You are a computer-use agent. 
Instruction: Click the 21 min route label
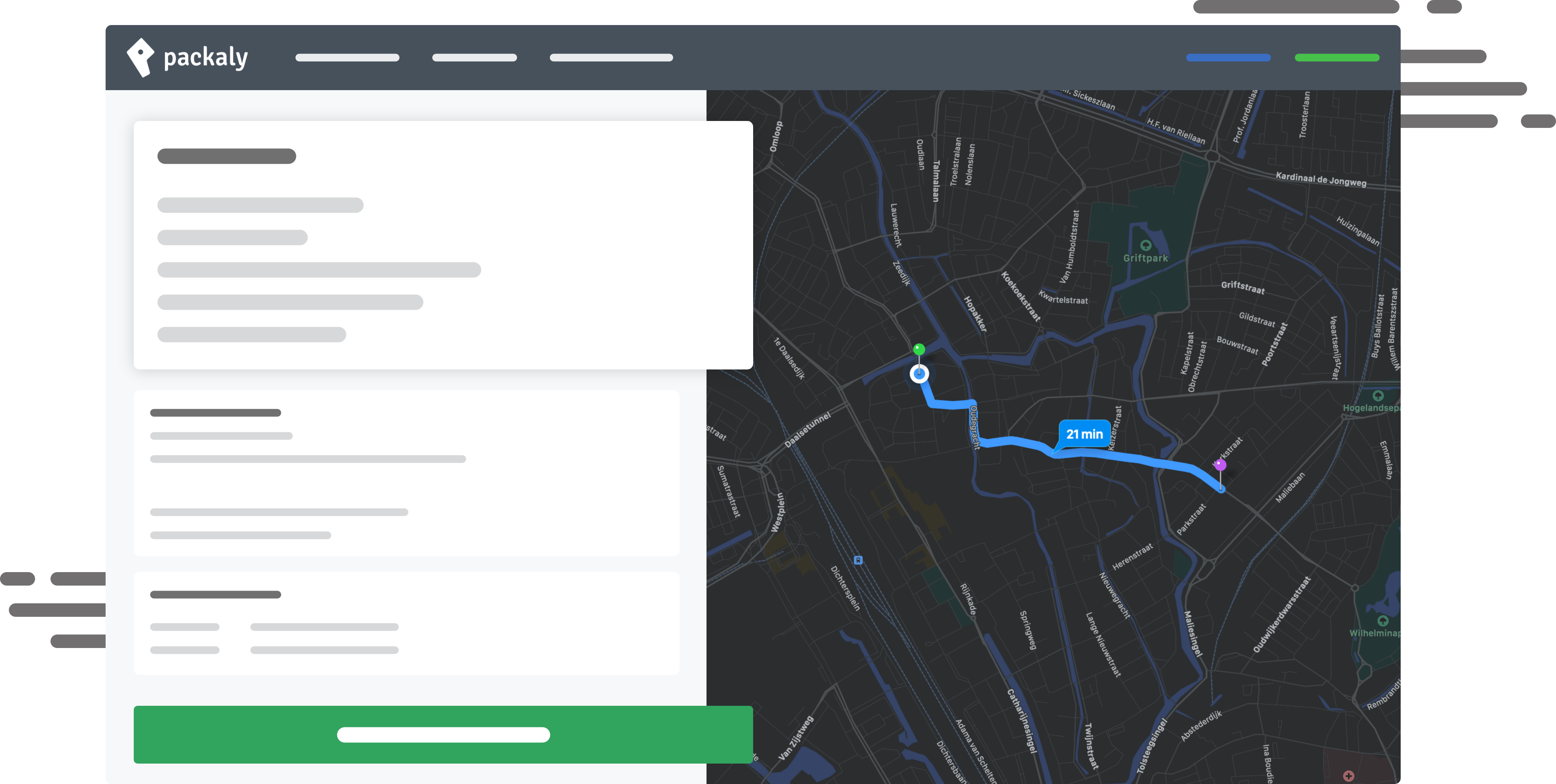[x=1084, y=434]
